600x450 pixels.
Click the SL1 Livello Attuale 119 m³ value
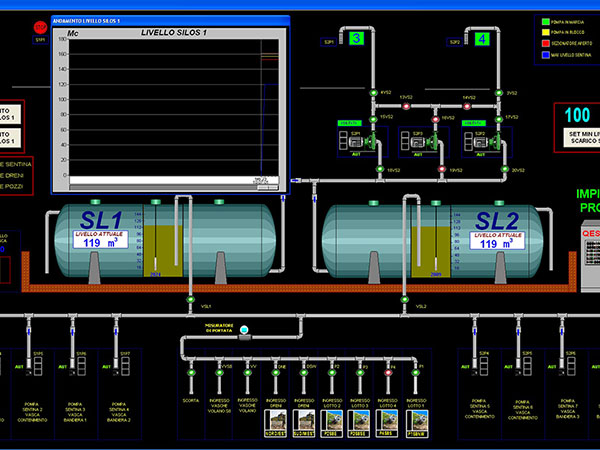[100, 242]
